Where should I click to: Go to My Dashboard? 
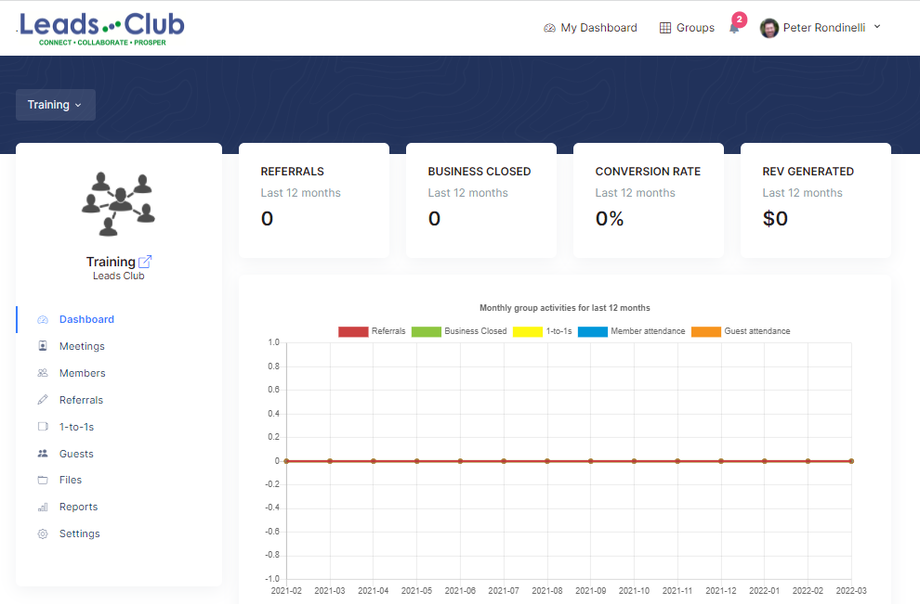(590, 28)
